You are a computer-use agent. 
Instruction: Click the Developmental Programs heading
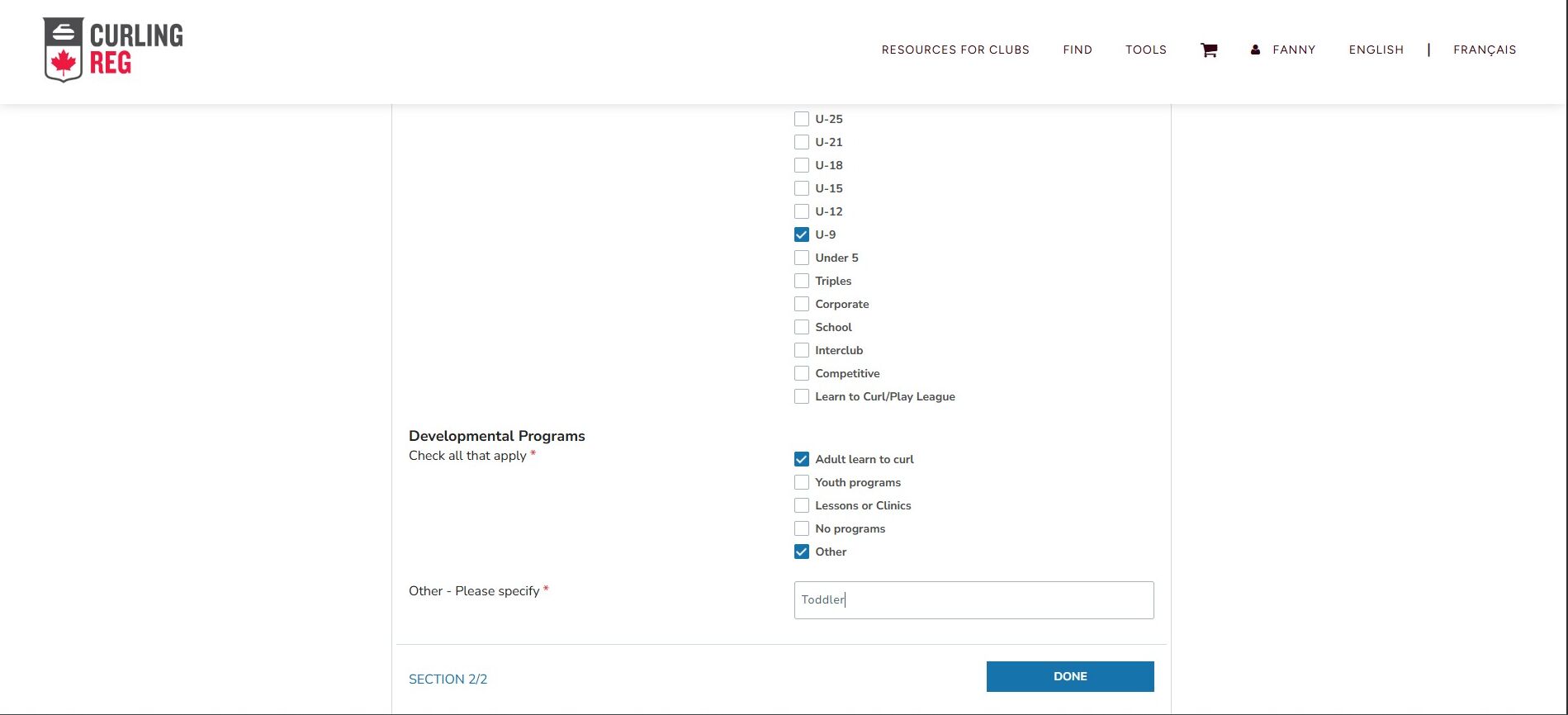pos(497,436)
